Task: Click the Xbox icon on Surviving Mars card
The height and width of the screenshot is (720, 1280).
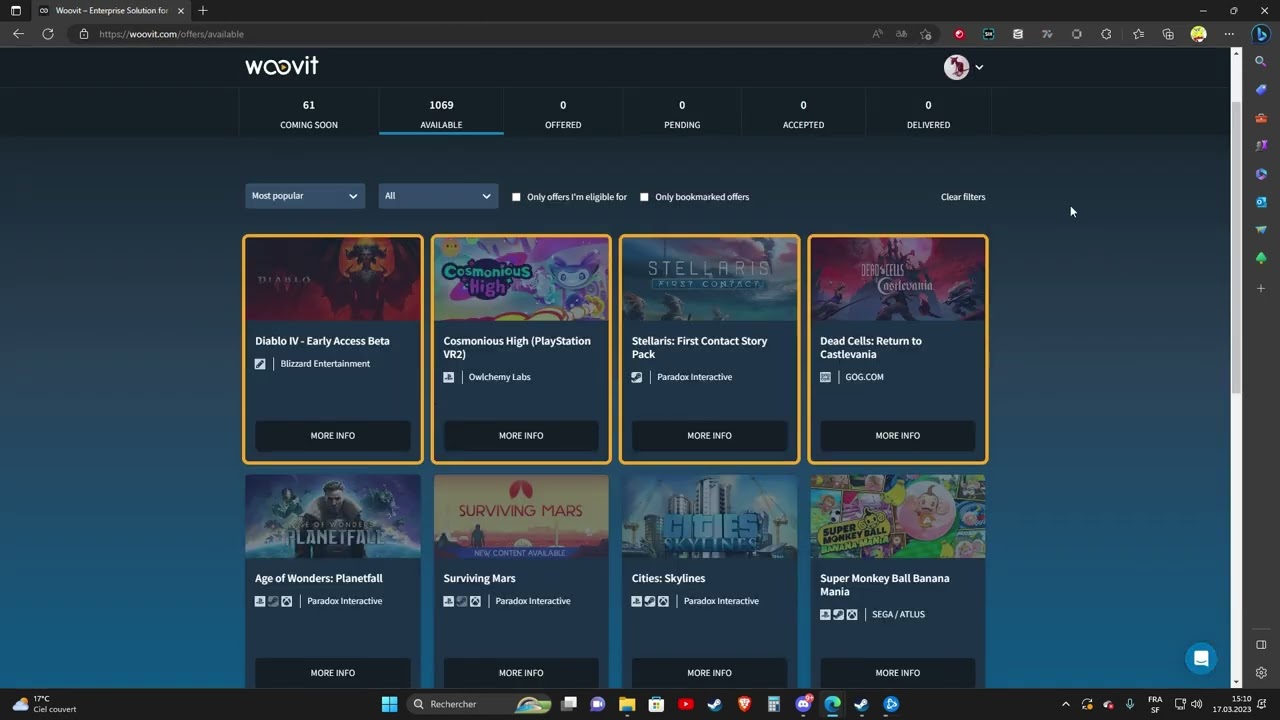Action: (475, 601)
